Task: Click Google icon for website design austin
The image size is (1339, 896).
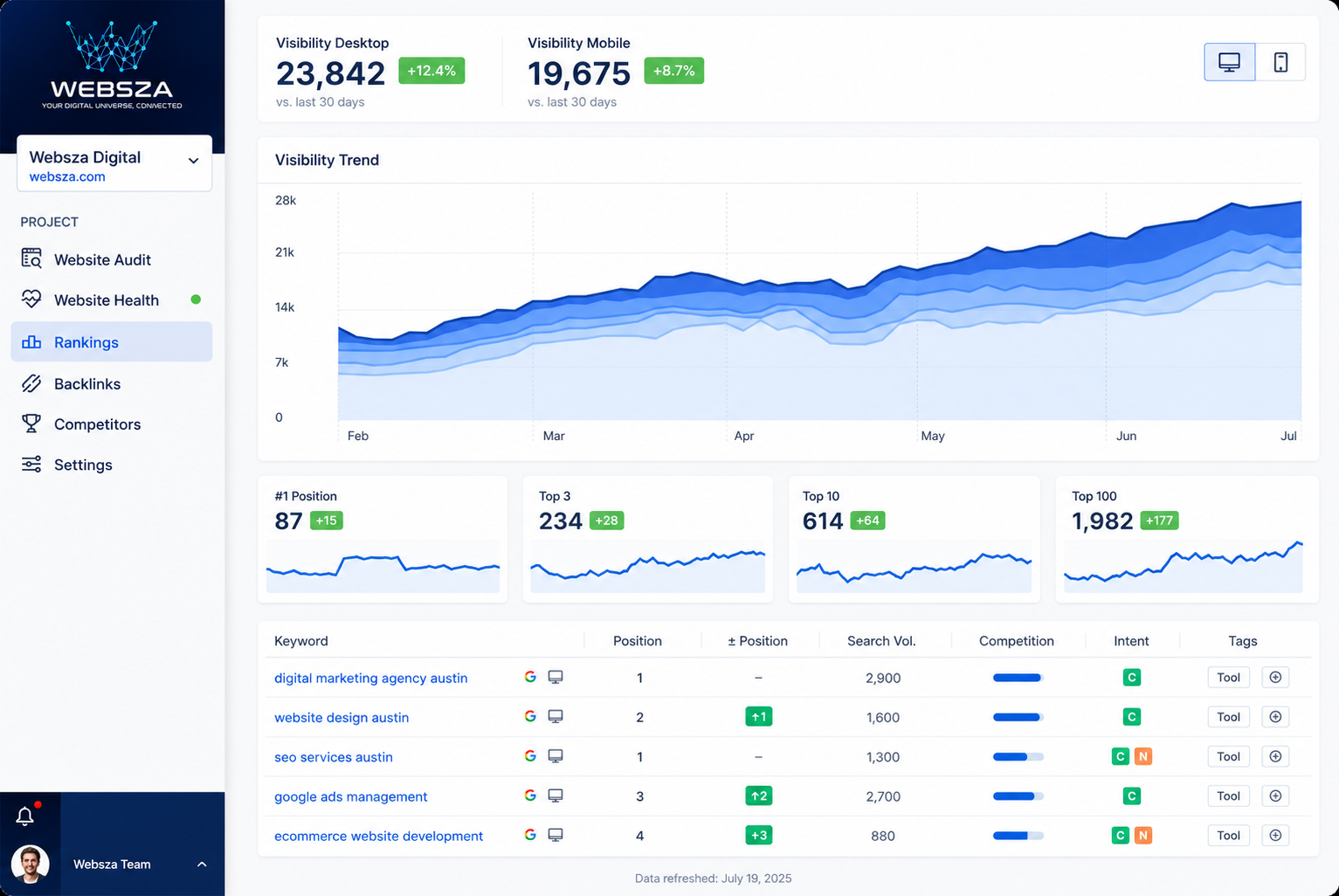Action: click(x=530, y=716)
